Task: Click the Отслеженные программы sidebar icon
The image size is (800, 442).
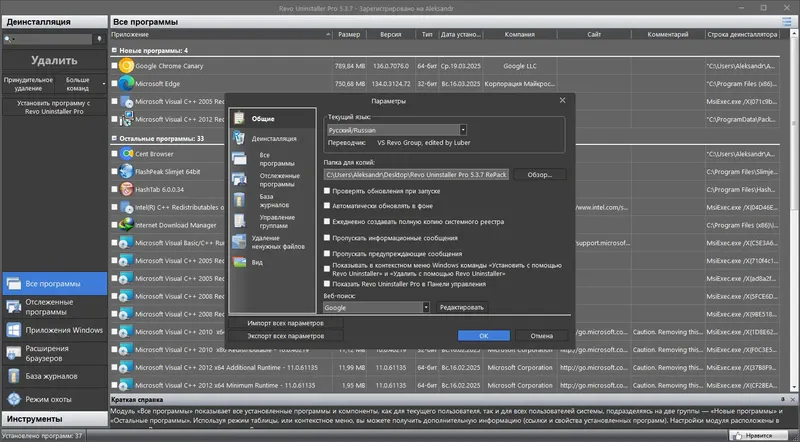Action: pos(14,307)
